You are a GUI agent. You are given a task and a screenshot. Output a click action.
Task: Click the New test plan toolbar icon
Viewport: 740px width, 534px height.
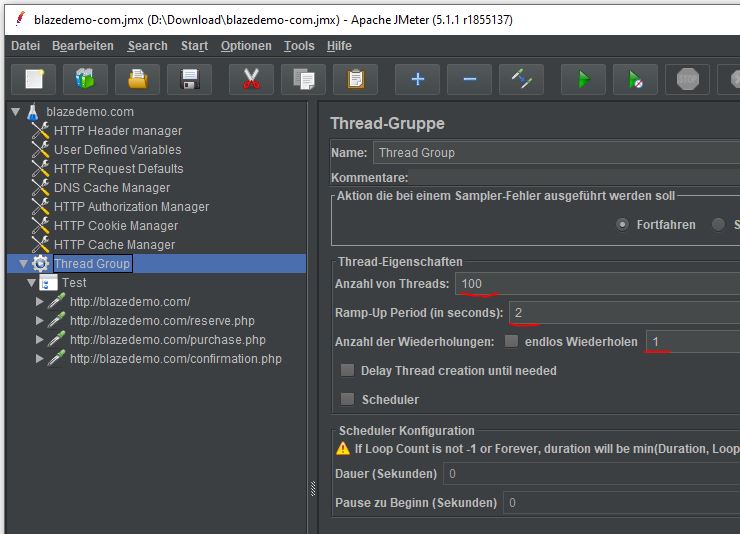[34, 79]
